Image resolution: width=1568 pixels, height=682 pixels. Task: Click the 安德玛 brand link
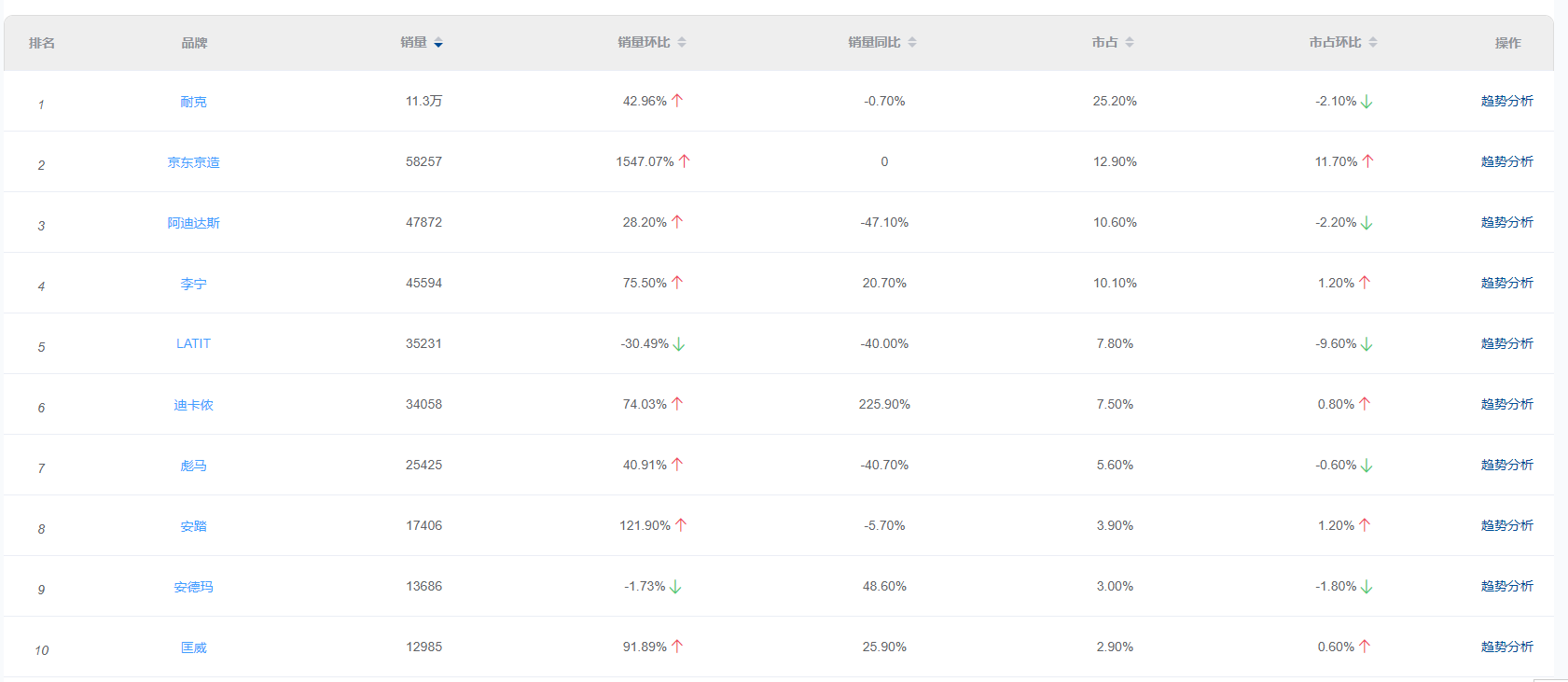[193, 587]
